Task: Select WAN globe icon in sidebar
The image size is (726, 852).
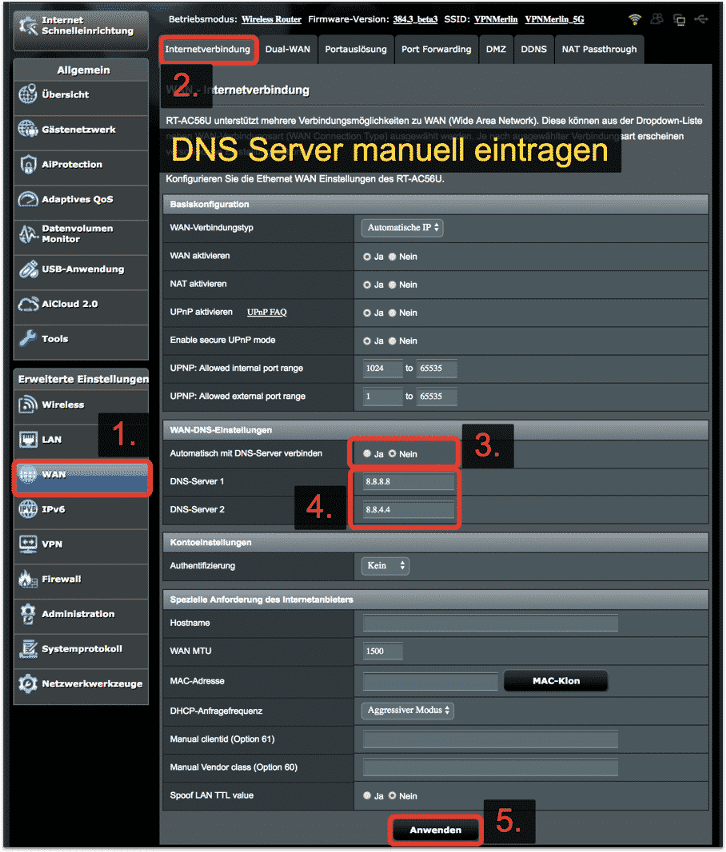Action: 28,474
